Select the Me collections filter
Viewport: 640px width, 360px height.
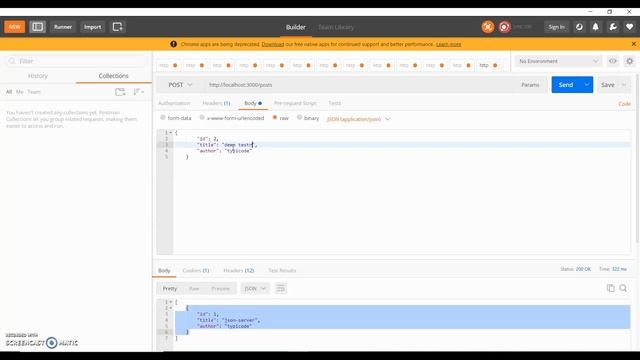pyautogui.click(x=20, y=92)
